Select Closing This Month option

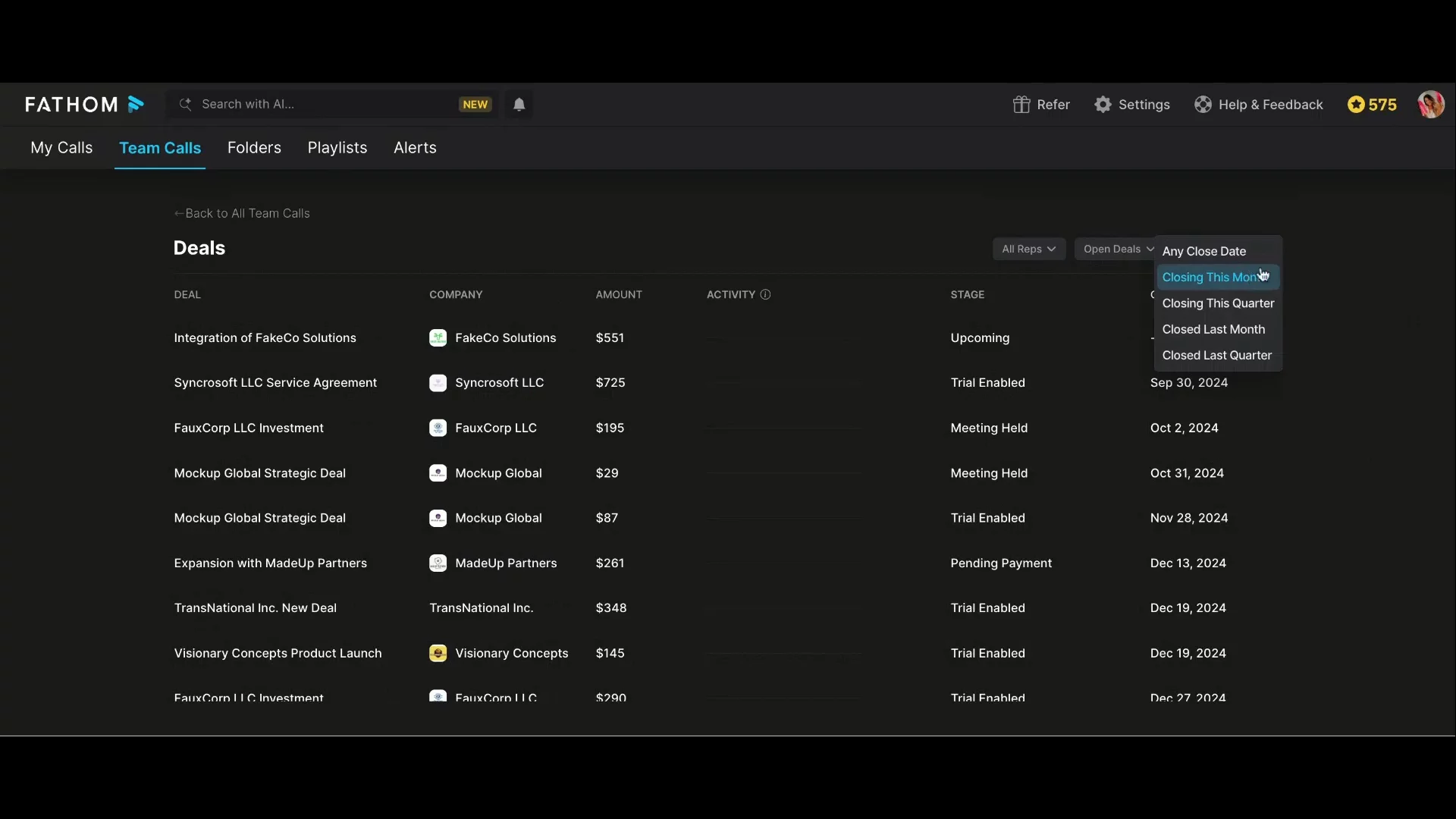pyautogui.click(x=1218, y=277)
